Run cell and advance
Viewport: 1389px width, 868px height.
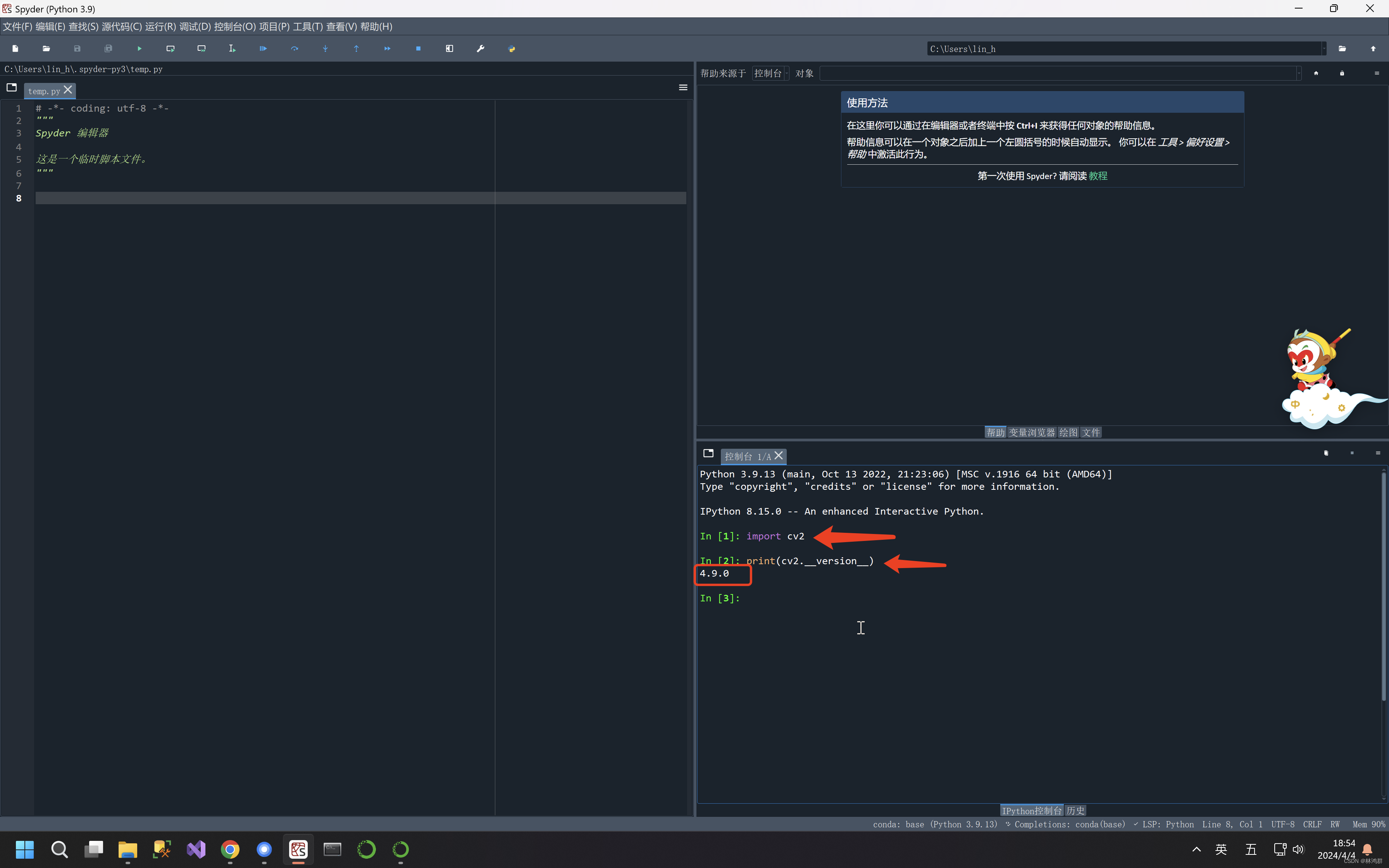pyautogui.click(x=202, y=49)
